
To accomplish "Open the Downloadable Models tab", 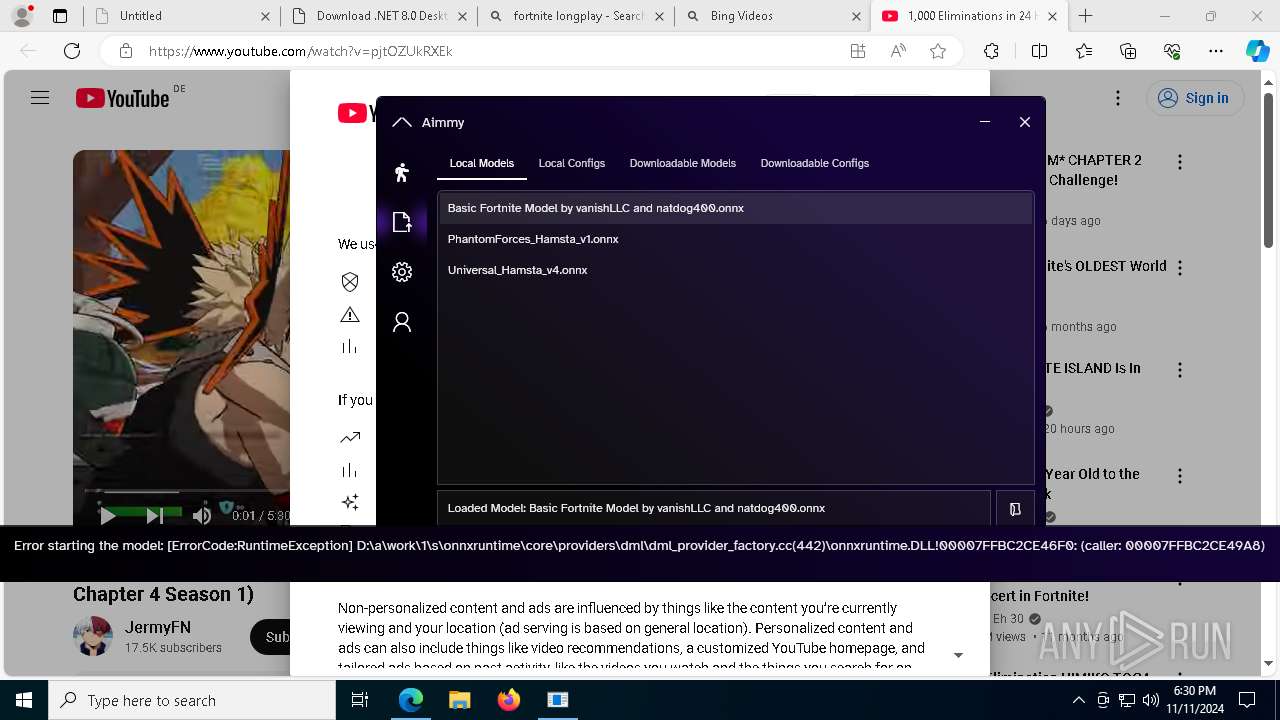I will tap(683, 163).
